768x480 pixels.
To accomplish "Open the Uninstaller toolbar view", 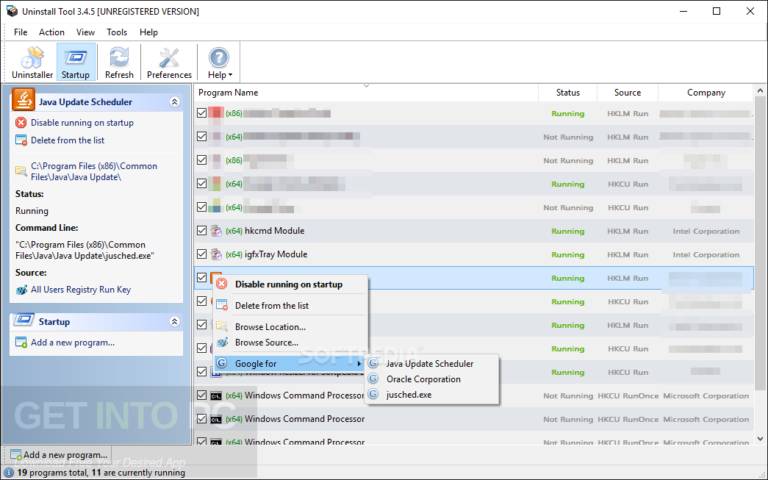I will [x=32, y=62].
